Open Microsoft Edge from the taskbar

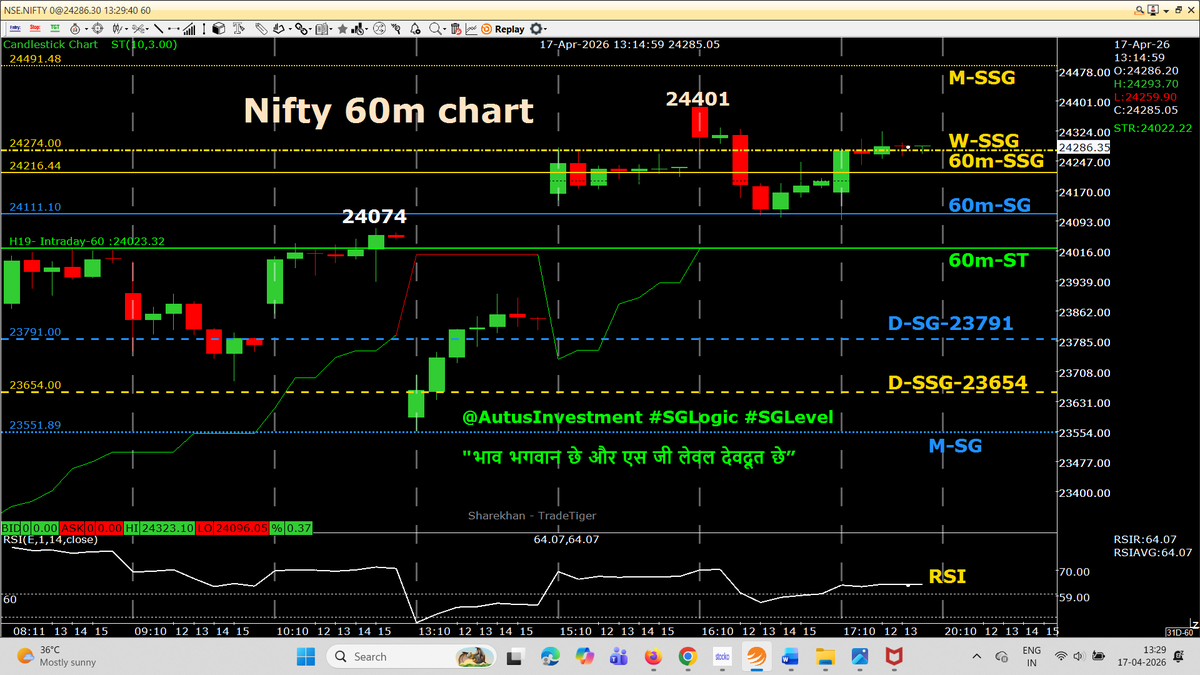(x=550, y=656)
